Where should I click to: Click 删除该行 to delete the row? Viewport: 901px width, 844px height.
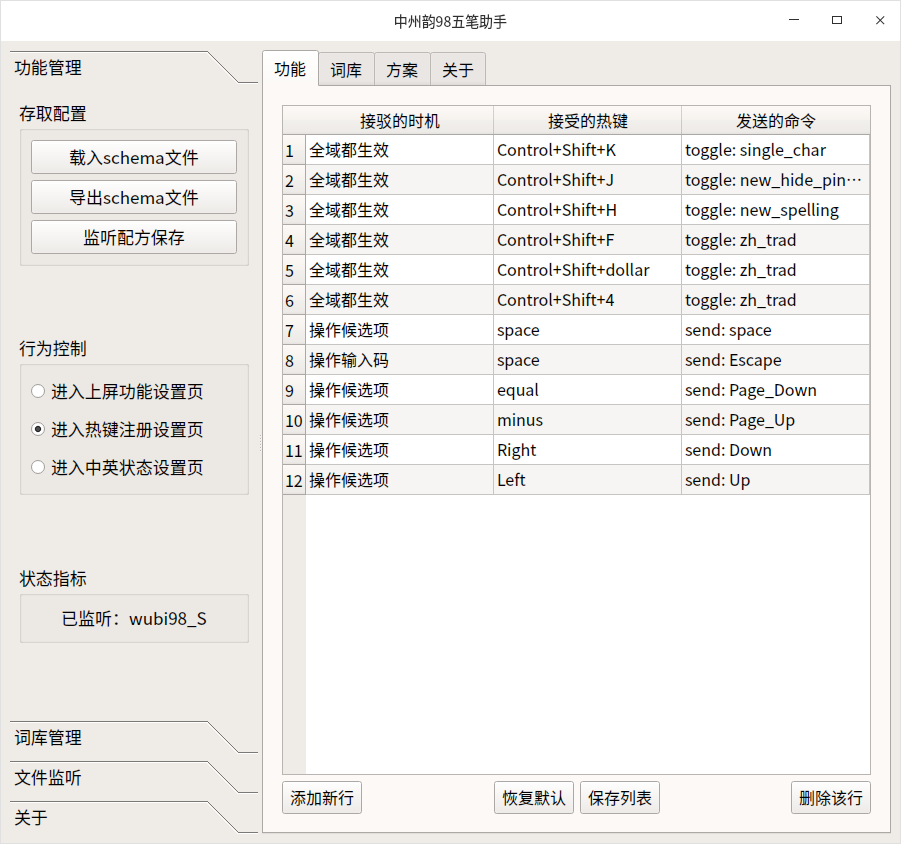[830, 797]
